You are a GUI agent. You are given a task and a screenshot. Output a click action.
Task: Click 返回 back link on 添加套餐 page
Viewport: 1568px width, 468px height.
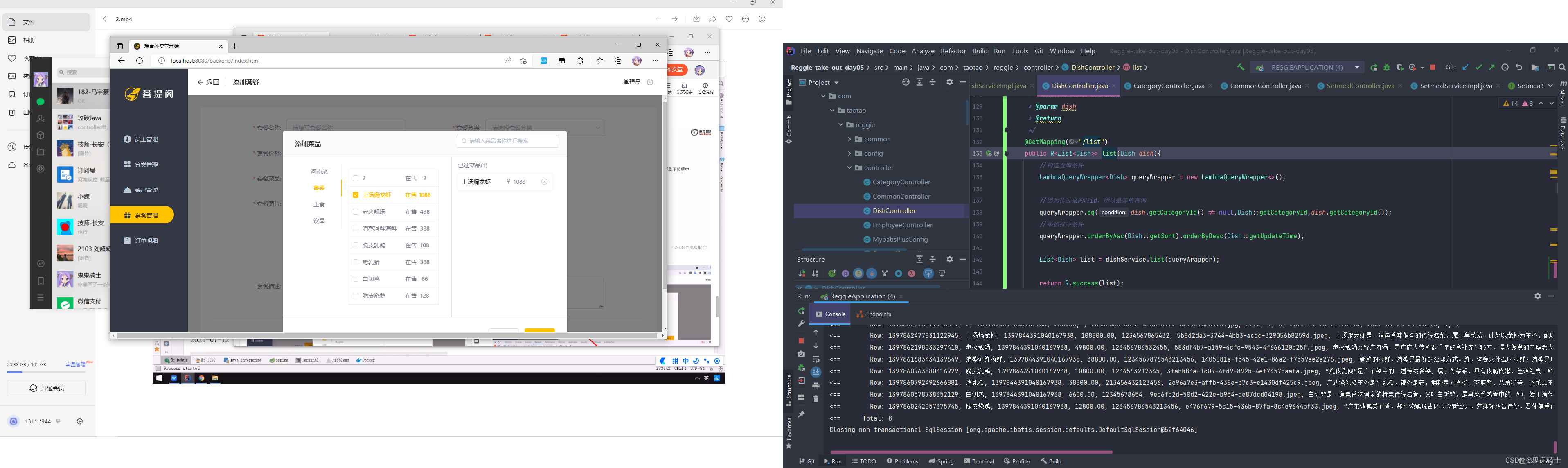[x=208, y=82]
